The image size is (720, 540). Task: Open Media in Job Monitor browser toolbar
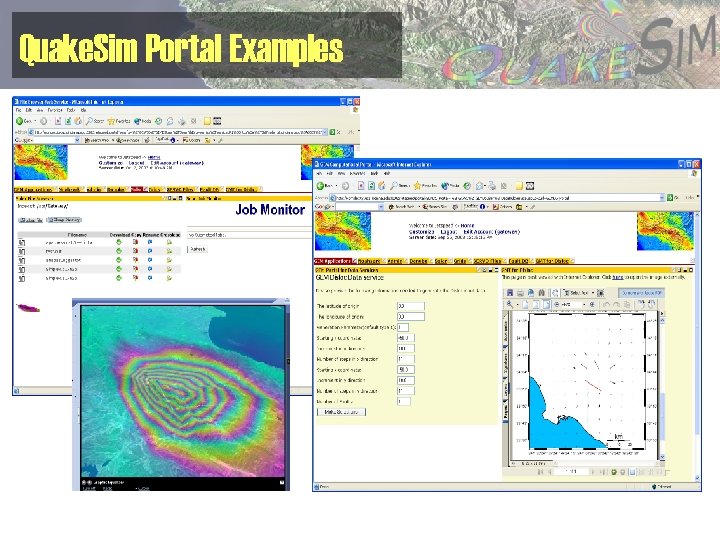point(143,121)
